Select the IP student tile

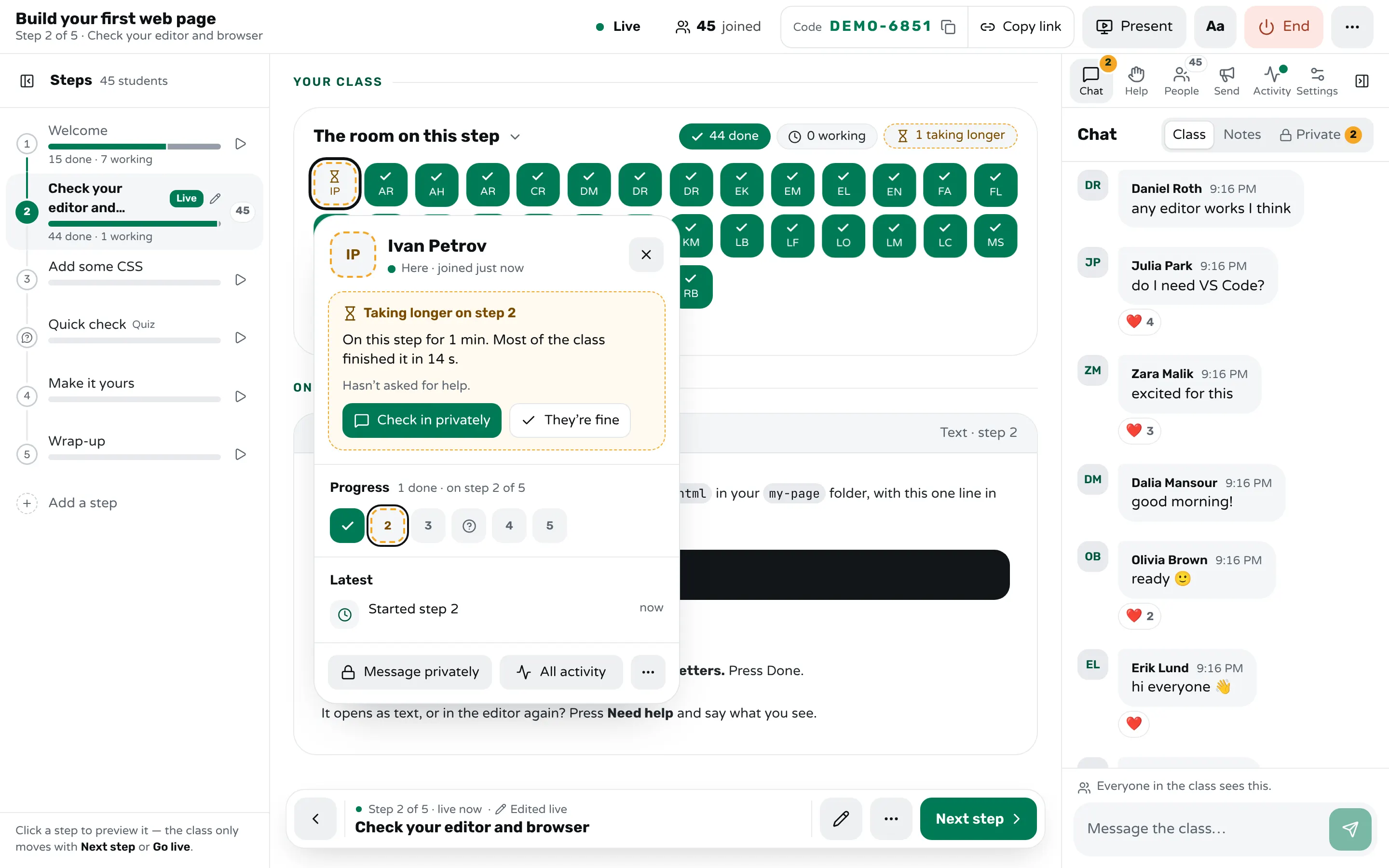tap(335, 184)
